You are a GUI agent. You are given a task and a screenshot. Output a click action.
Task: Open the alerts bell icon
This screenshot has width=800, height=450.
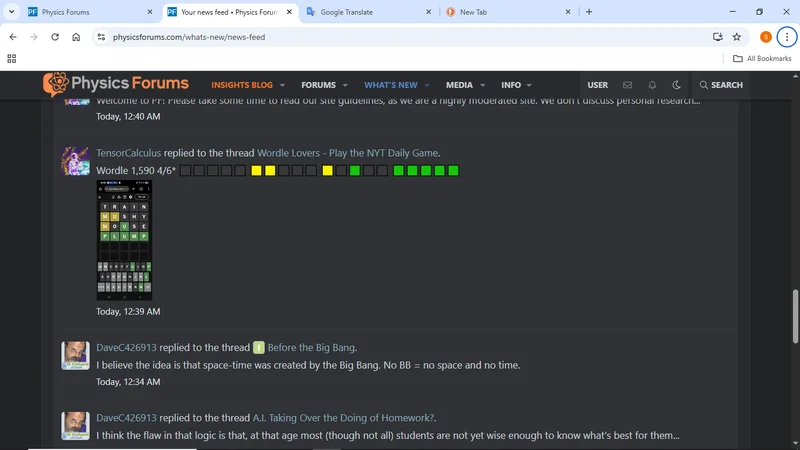point(652,85)
